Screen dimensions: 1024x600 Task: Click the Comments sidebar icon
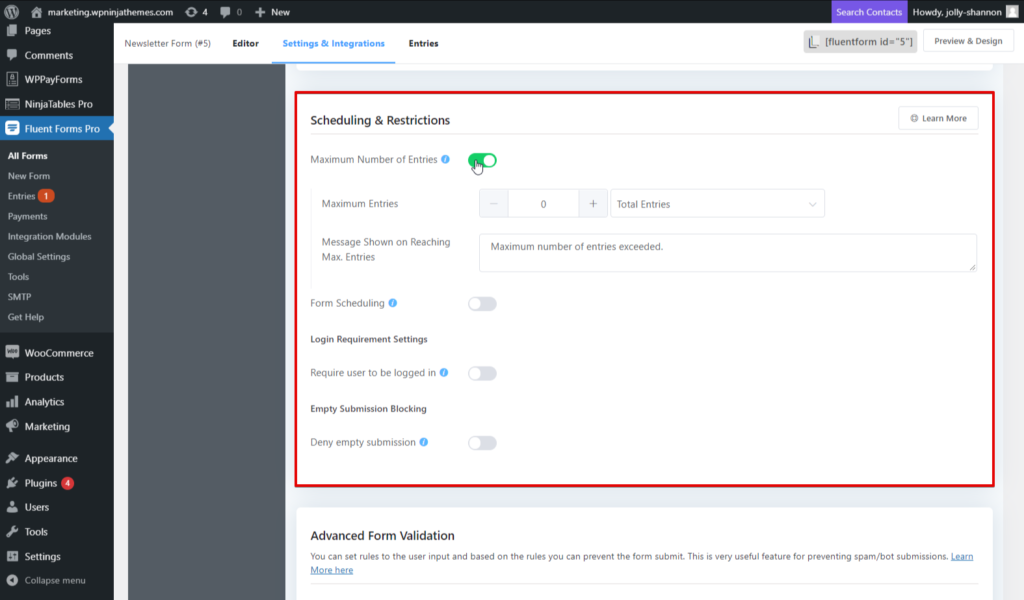coord(12,55)
